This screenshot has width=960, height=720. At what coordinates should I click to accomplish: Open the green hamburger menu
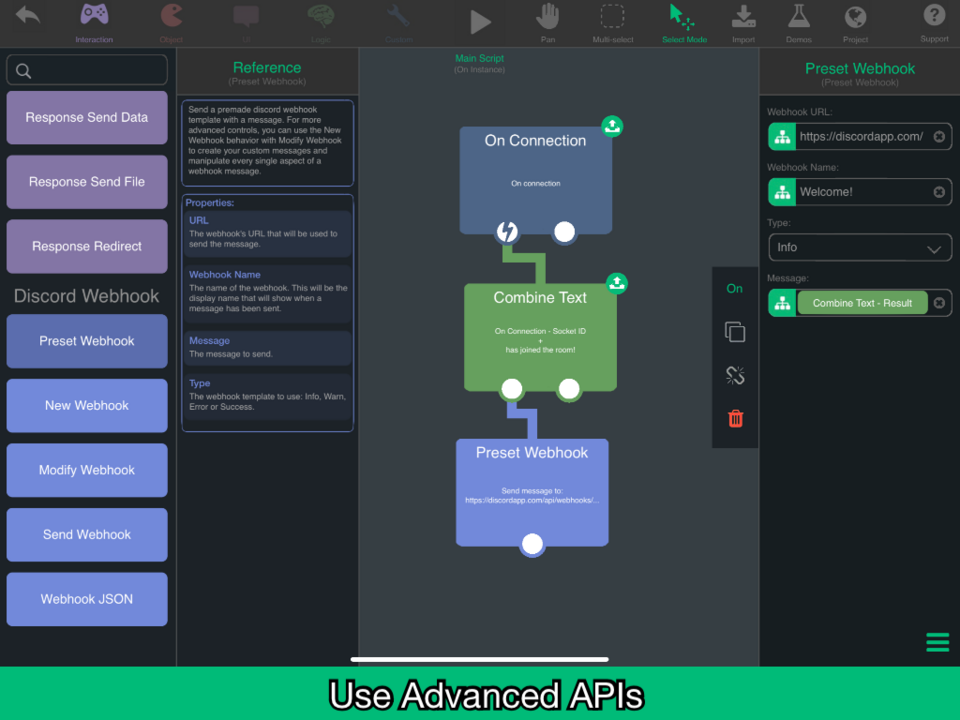pos(937,642)
